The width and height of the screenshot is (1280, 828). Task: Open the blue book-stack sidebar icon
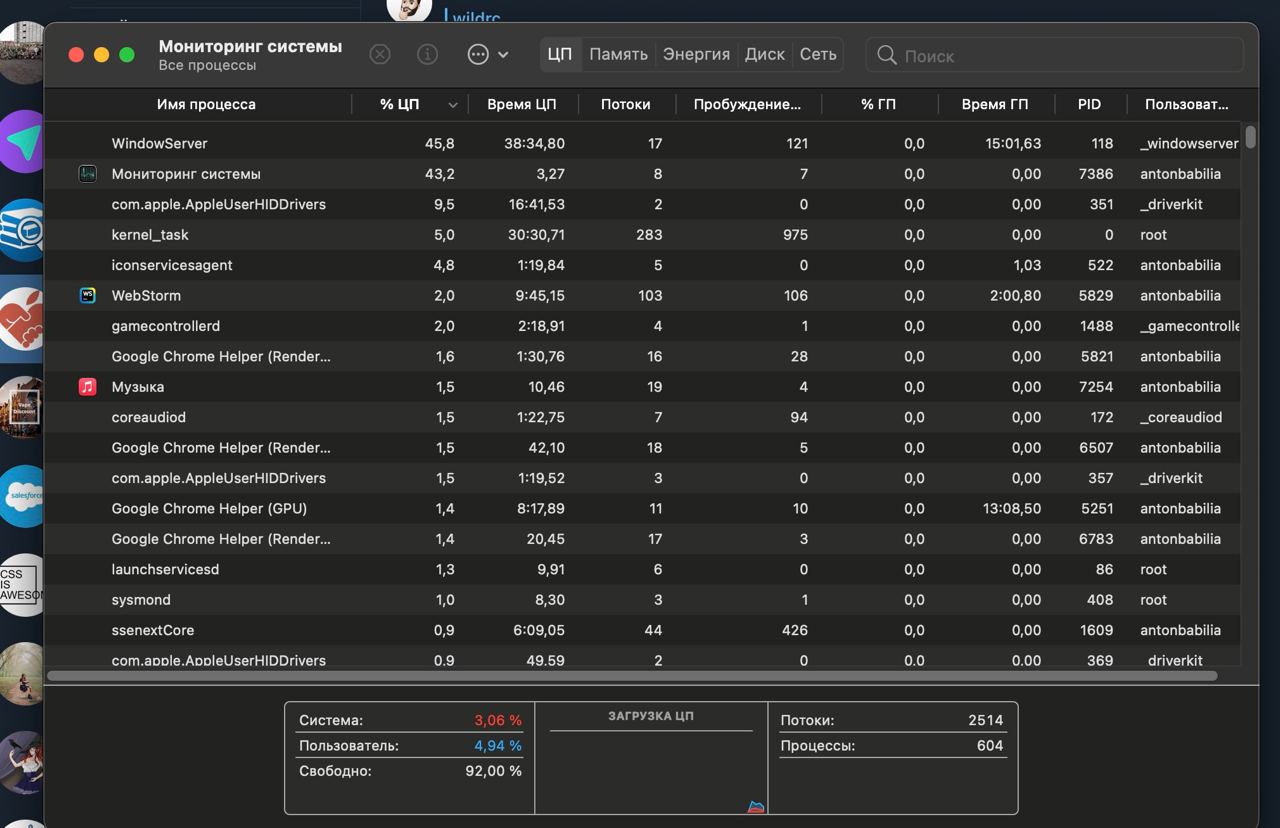[22, 231]
